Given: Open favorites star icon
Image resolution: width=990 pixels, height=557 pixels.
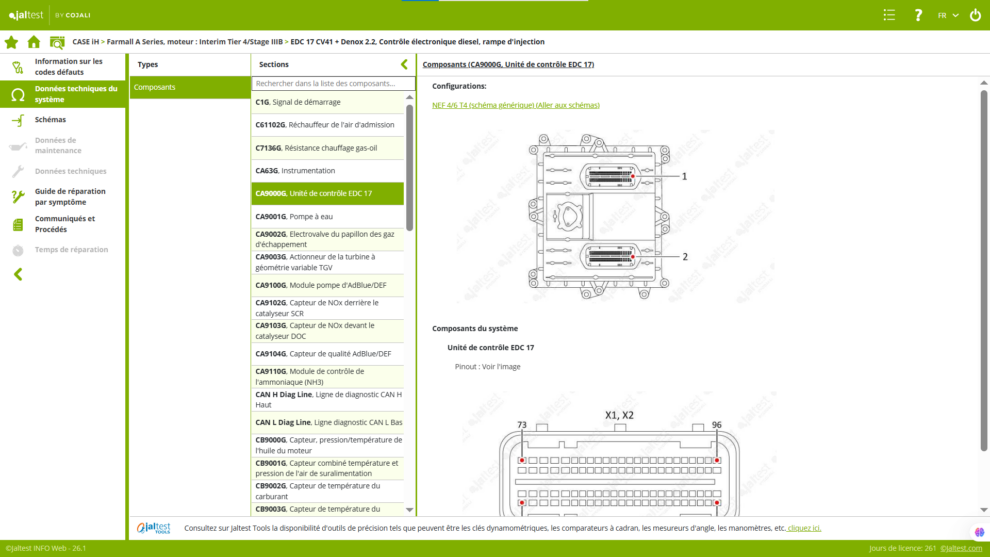Looking at the screenshot, I should (11, 42).
